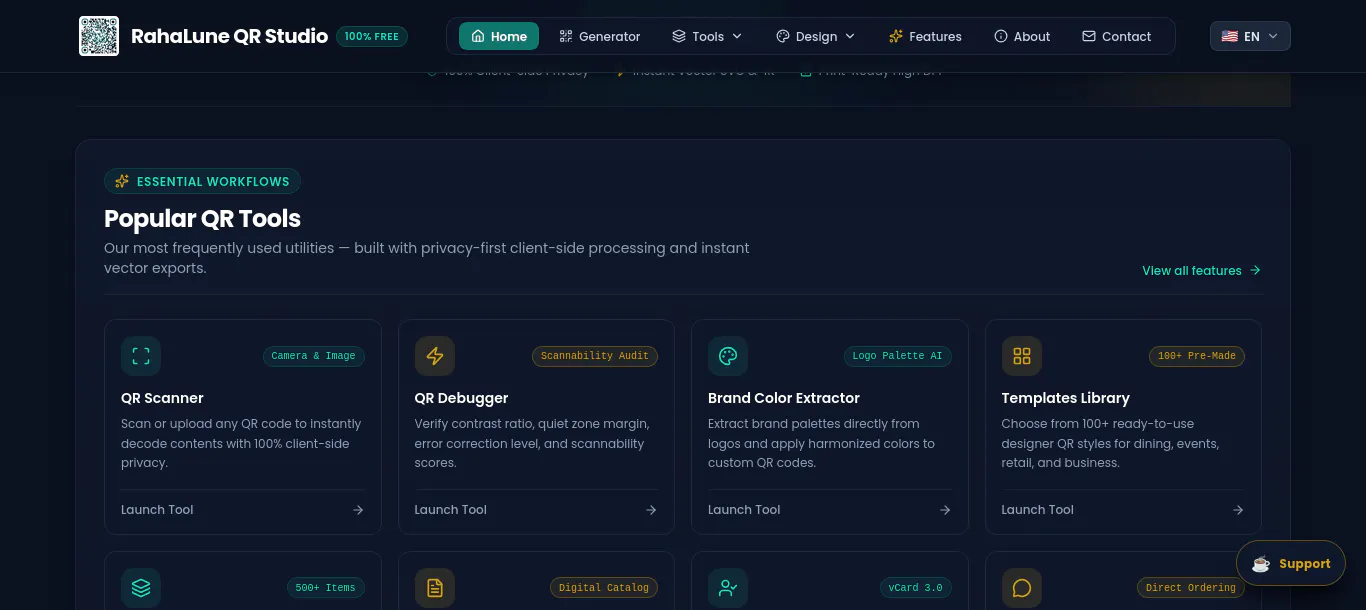1366x610 pixels.
Task: Click the document icon near Digital Catalog
Action: [435, 588]
